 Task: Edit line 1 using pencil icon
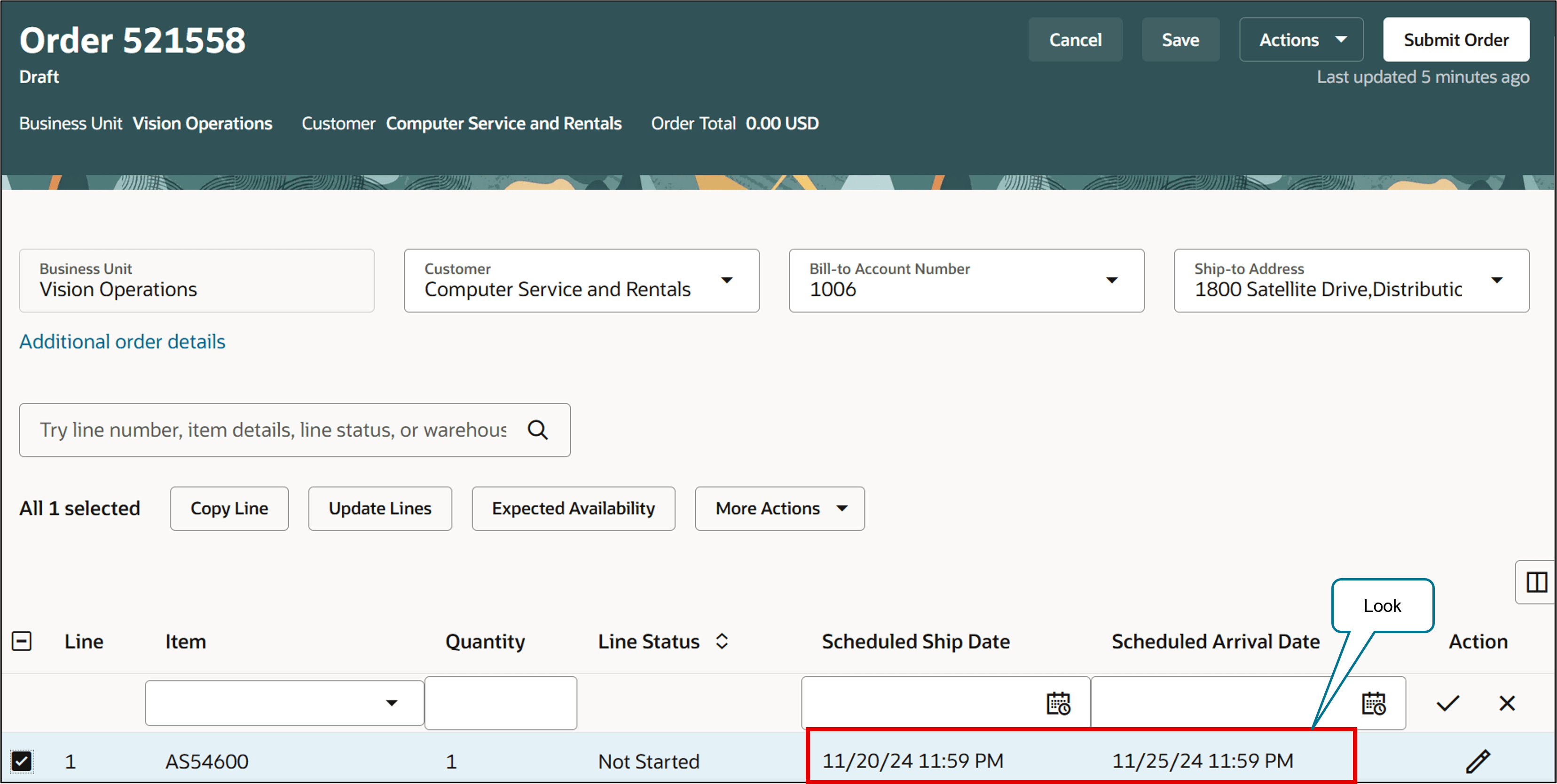click(1478, 761)
